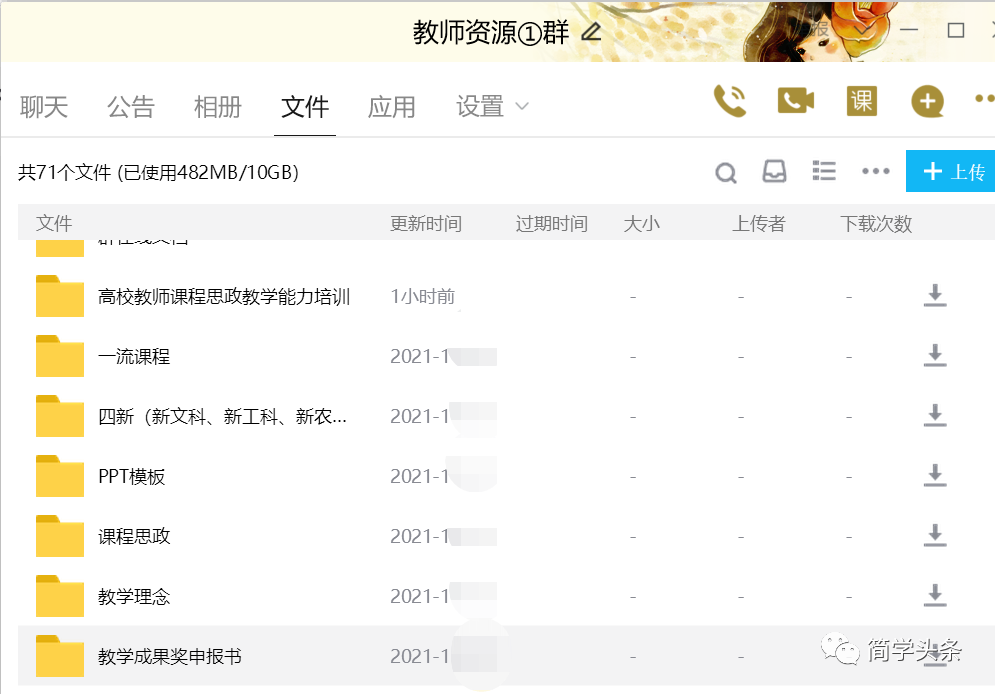Download 高校教师课程思政教学能力培训 folder
Image resolution: width=995 pixels, height=694 pixels.
[935, 296]
